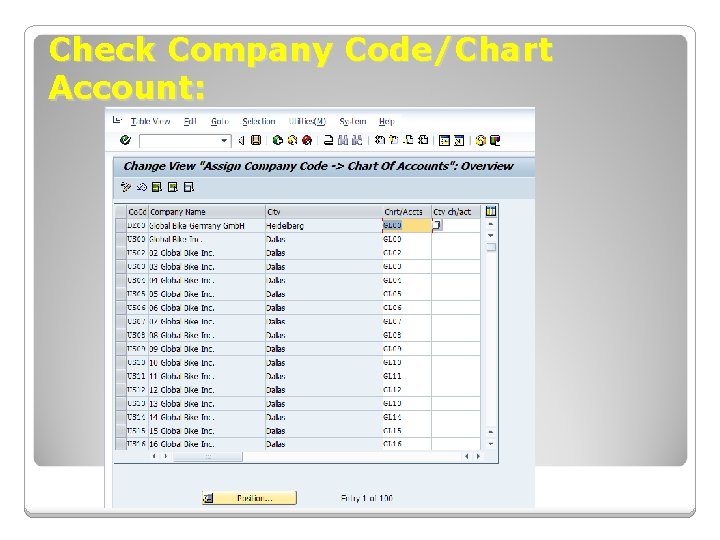Click GL11 chart of accounts cell
Viewport: 720px width, 540px height.
click(x=407, y=376)
